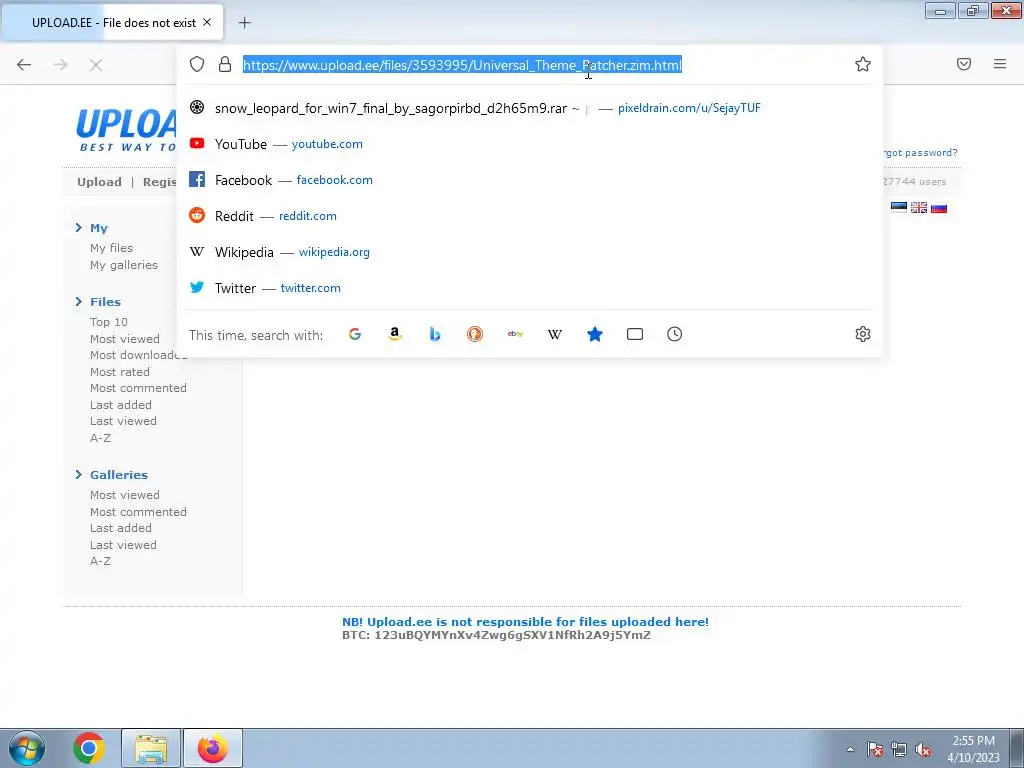Search bookmarks using the blue star icon
Screen dimensions: 1024x768
[x=595, y=334]
